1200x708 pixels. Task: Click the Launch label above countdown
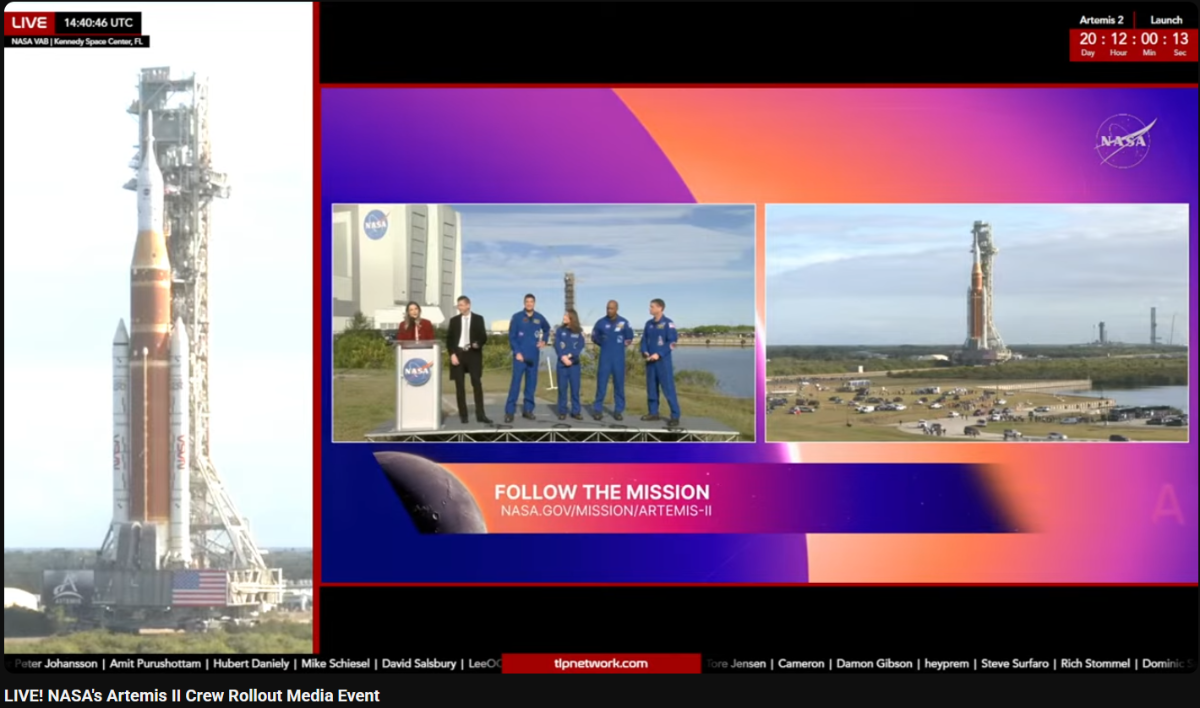click(1166, 20)
